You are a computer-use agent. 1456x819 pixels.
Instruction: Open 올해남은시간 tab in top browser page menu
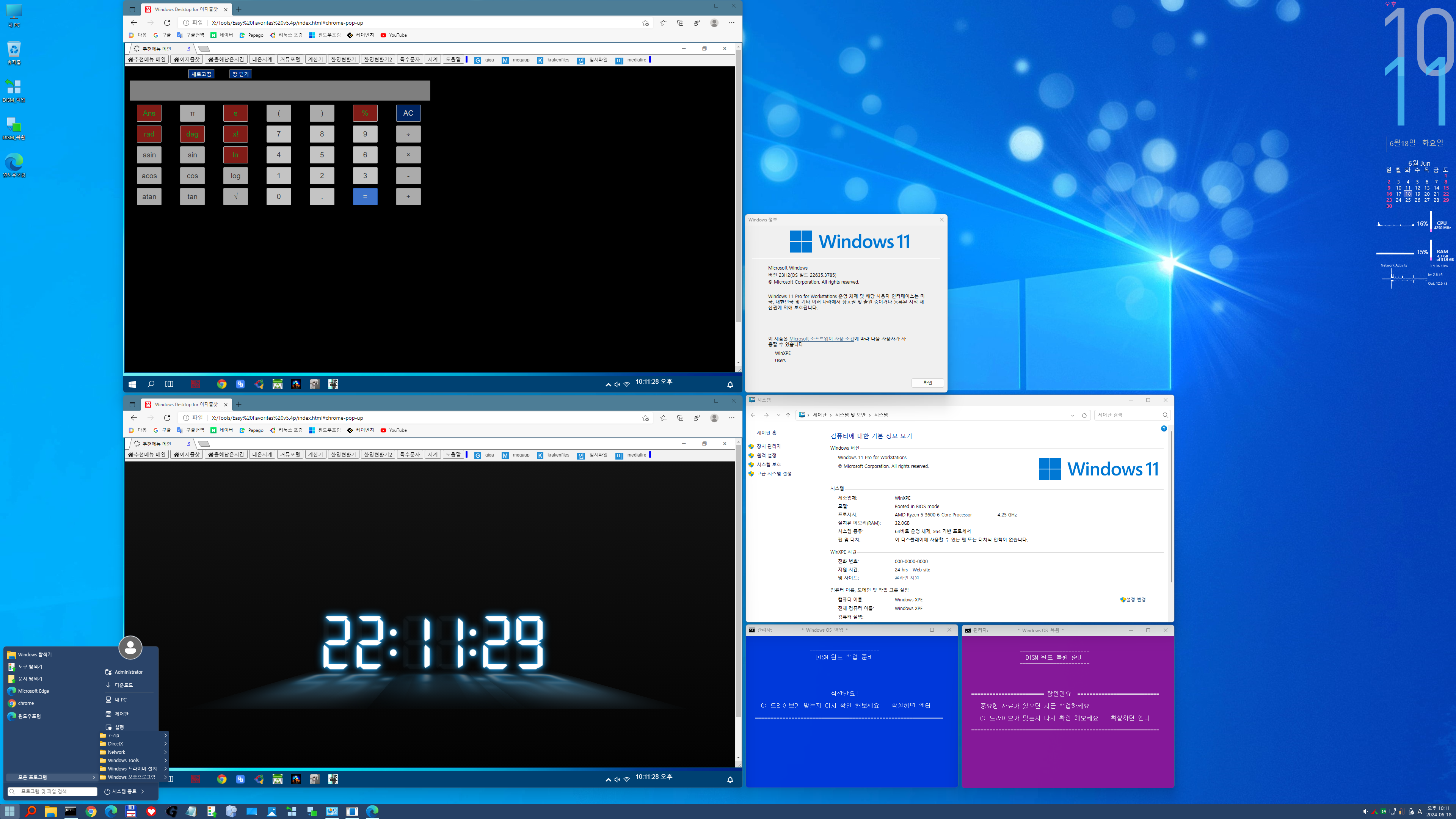pos(226,60)
